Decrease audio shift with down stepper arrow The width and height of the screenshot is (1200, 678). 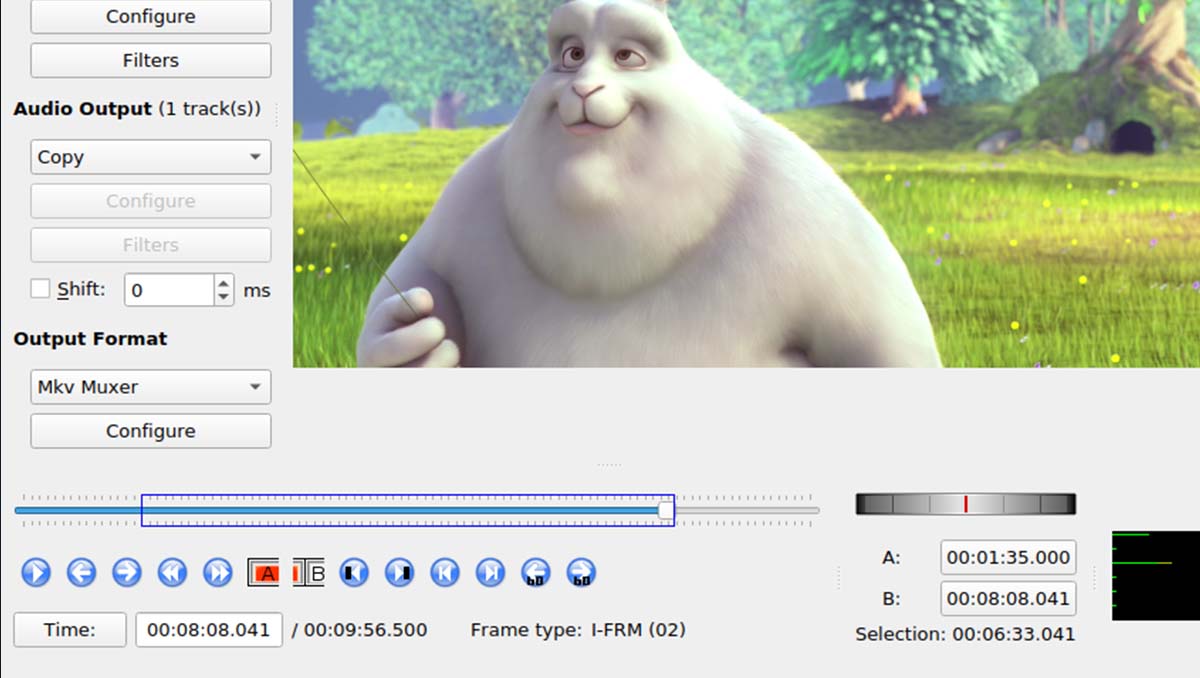point(224,298)
